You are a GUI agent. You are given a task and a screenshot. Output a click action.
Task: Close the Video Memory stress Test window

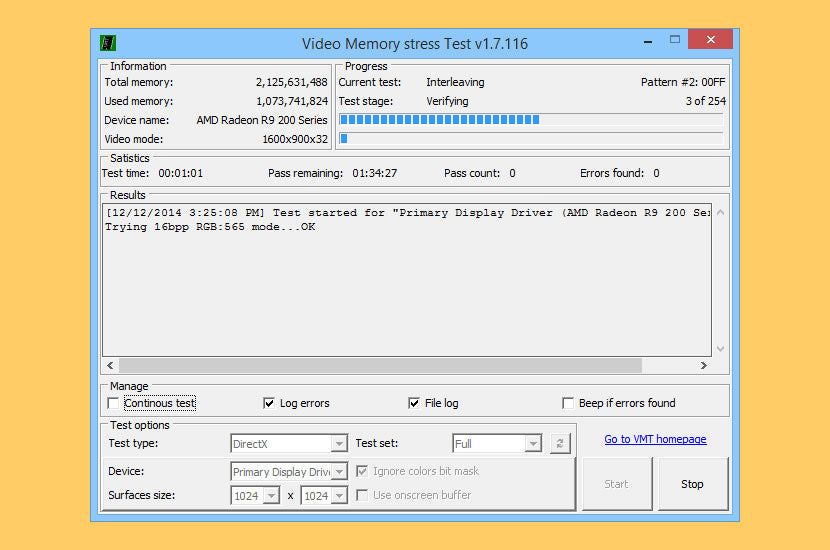coord(711,40)
